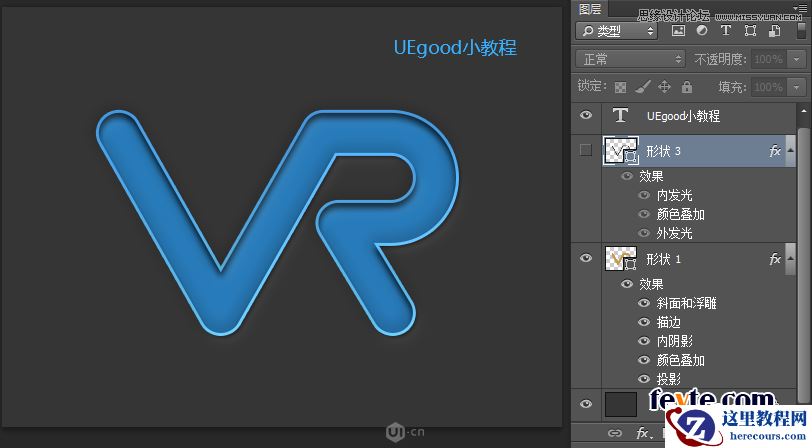The width and height of the screenshot is (812, 448).
Task: Click lock position icon
Action: (x=664, y=86)
